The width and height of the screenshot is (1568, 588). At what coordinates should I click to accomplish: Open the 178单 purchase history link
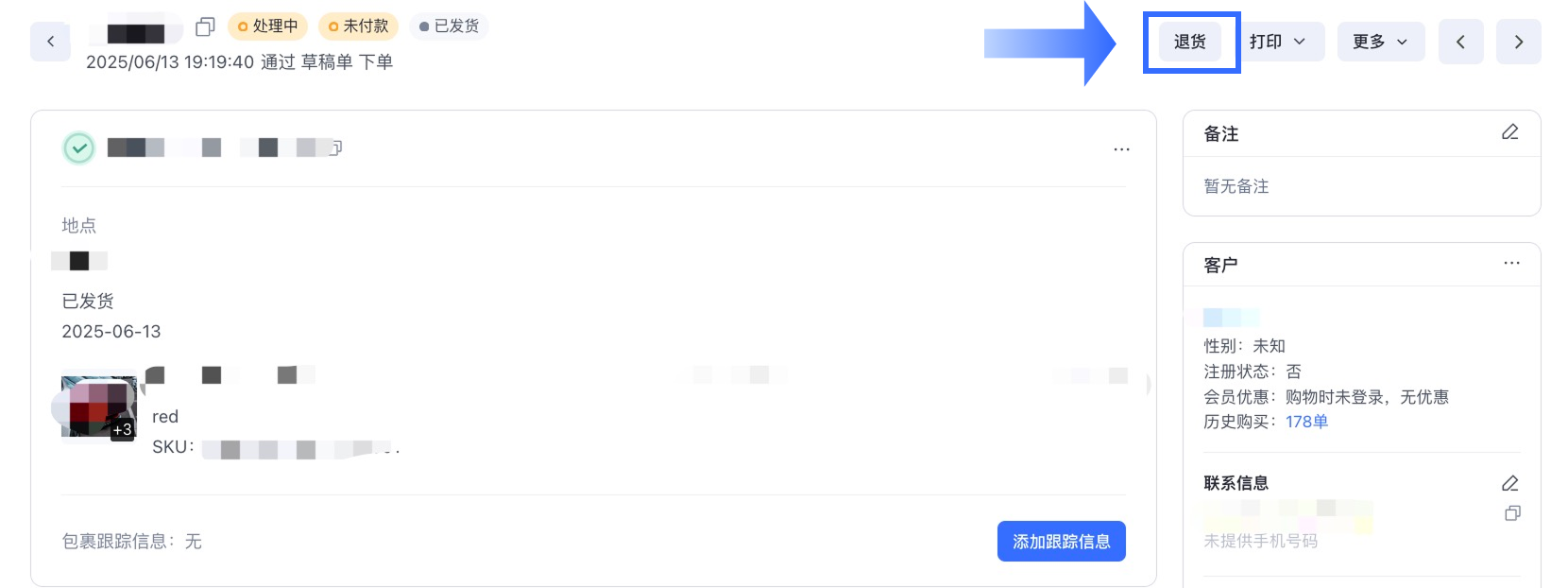[x=1306, y=422]
